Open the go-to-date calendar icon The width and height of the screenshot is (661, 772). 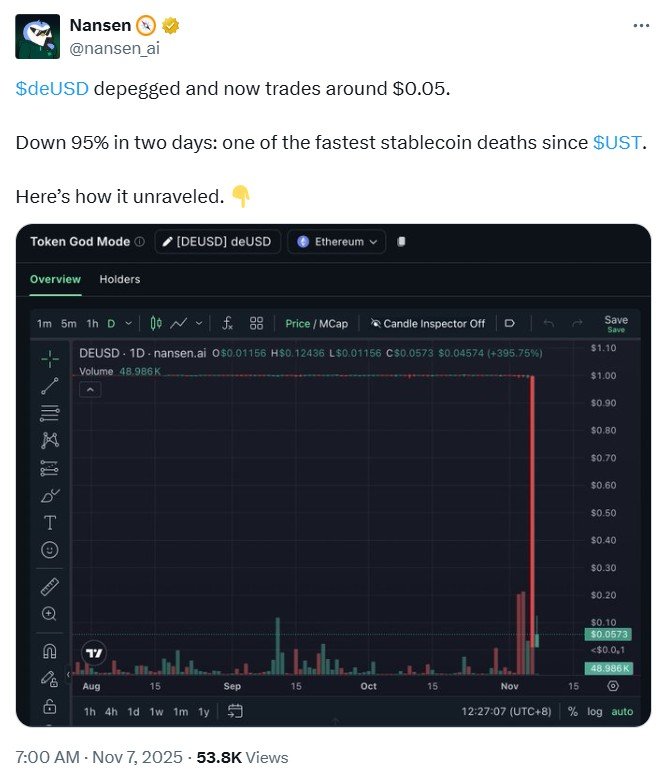[x=236, y=711]
